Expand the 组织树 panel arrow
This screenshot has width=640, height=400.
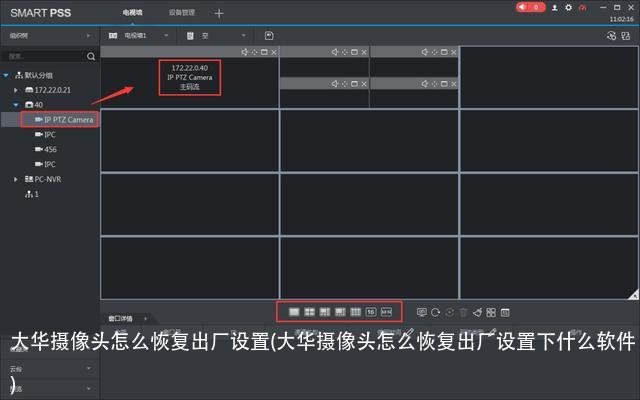coord(88,36)
